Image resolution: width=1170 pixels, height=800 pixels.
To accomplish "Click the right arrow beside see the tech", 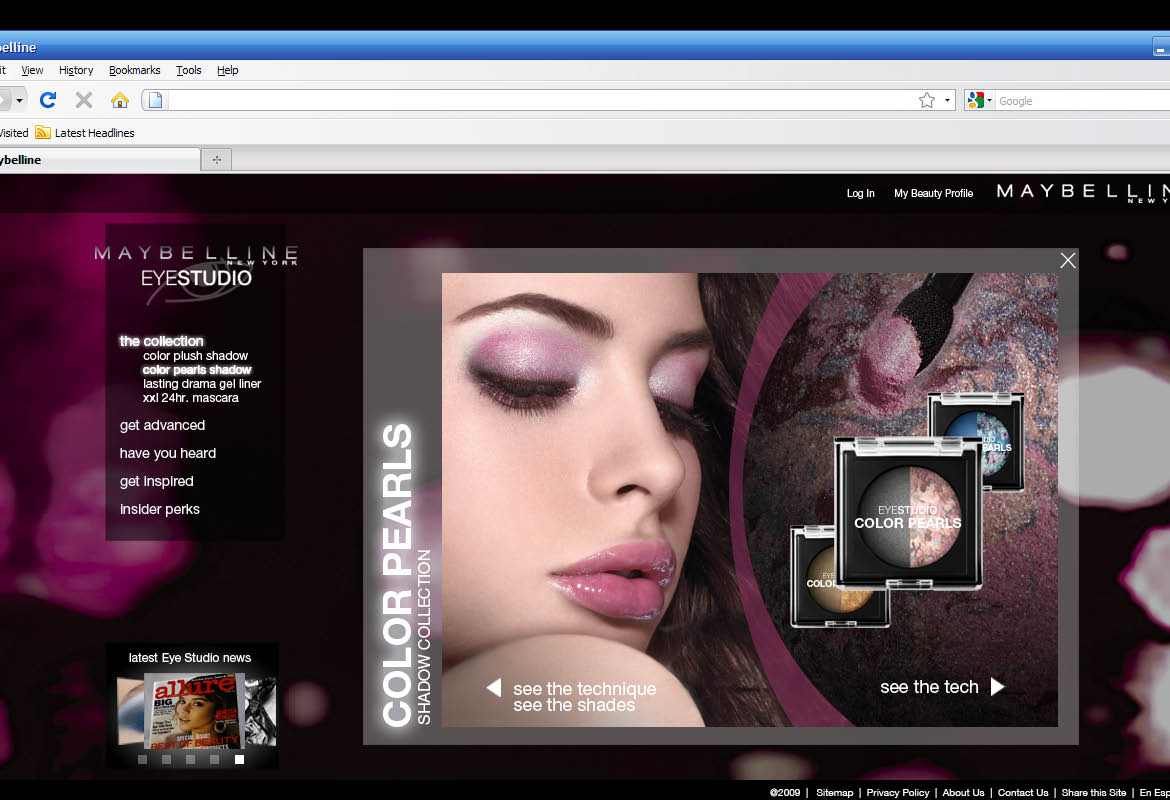I will click(x=997, y=686).
